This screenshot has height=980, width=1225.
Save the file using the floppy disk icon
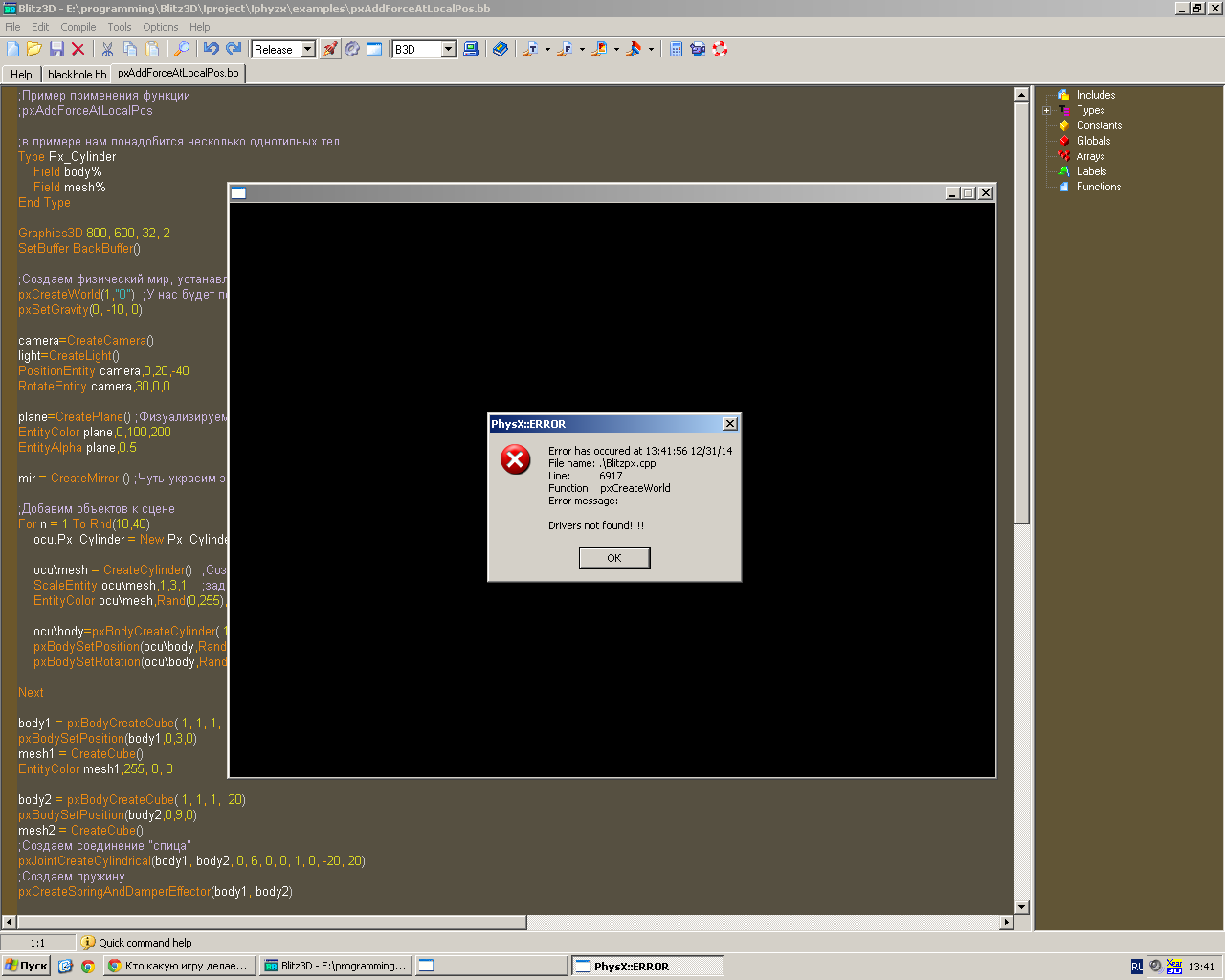[x=56, y=49]
